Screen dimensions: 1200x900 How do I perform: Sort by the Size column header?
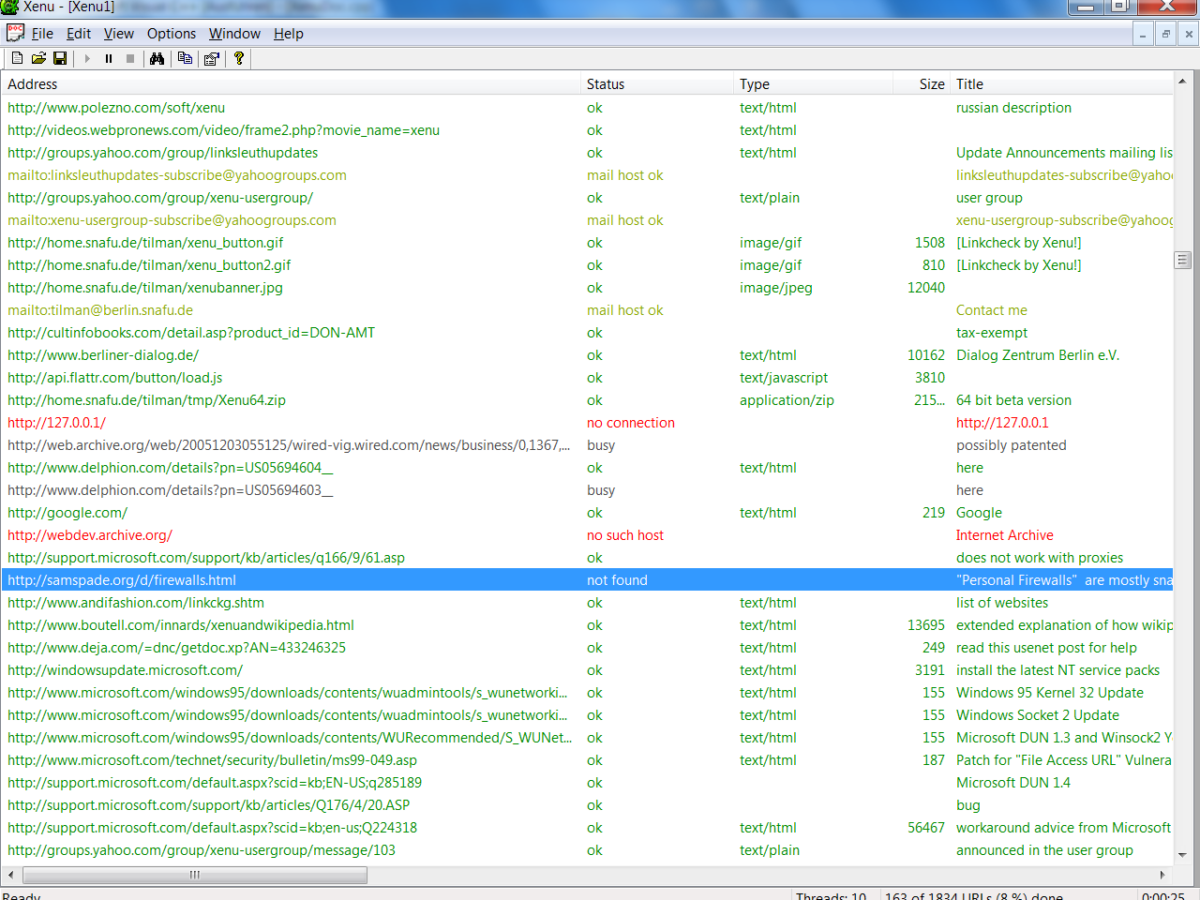point(920,84)
